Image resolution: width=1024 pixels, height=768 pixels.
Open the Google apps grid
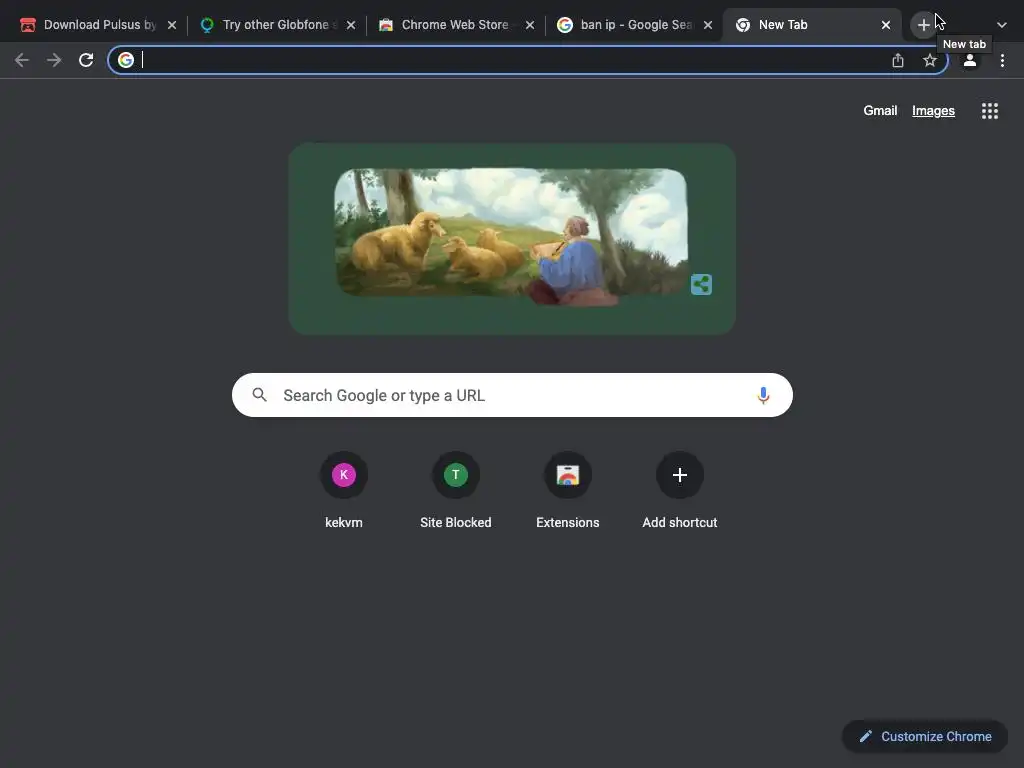990,111
